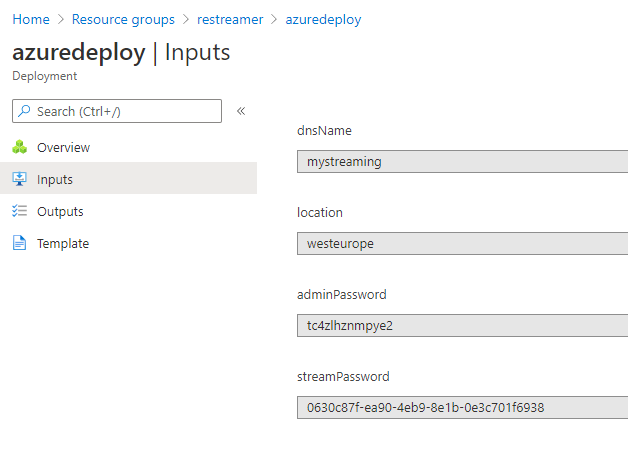Click the Overview icon in sidebar
This screenshot has height=470, width=628.
[19, 148]
